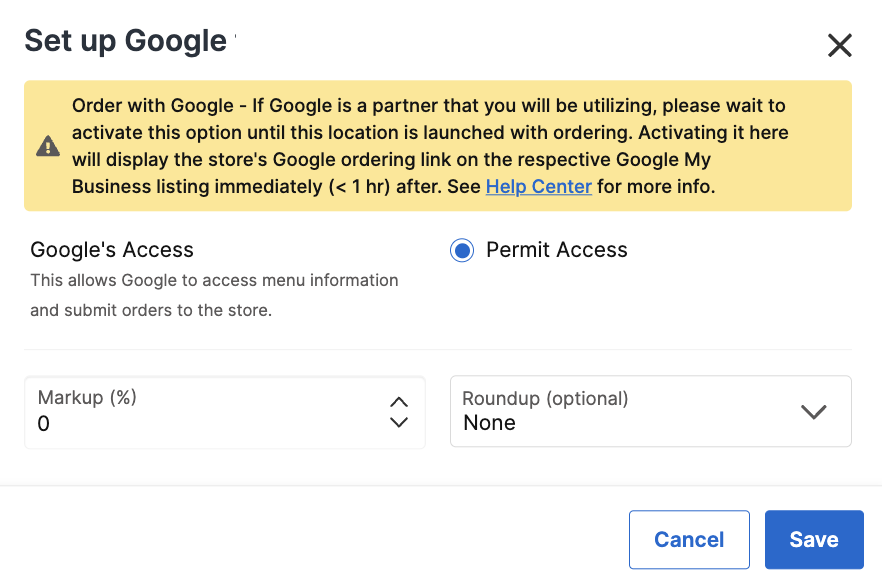Click the divider line below Google's Access
The width and height of the screenshot is (882, 586).
tap(437, 350)
